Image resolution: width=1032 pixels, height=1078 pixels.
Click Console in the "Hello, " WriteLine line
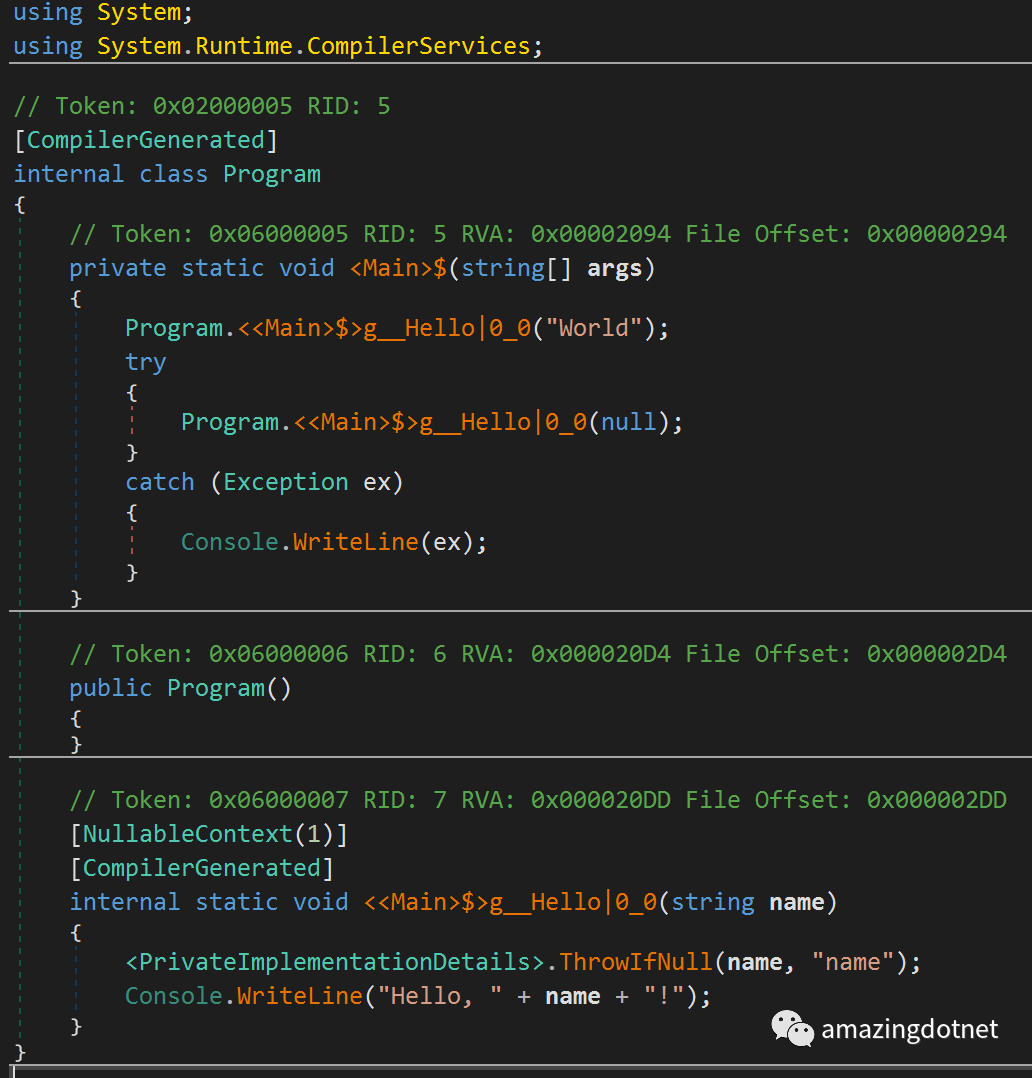point(174,996)
